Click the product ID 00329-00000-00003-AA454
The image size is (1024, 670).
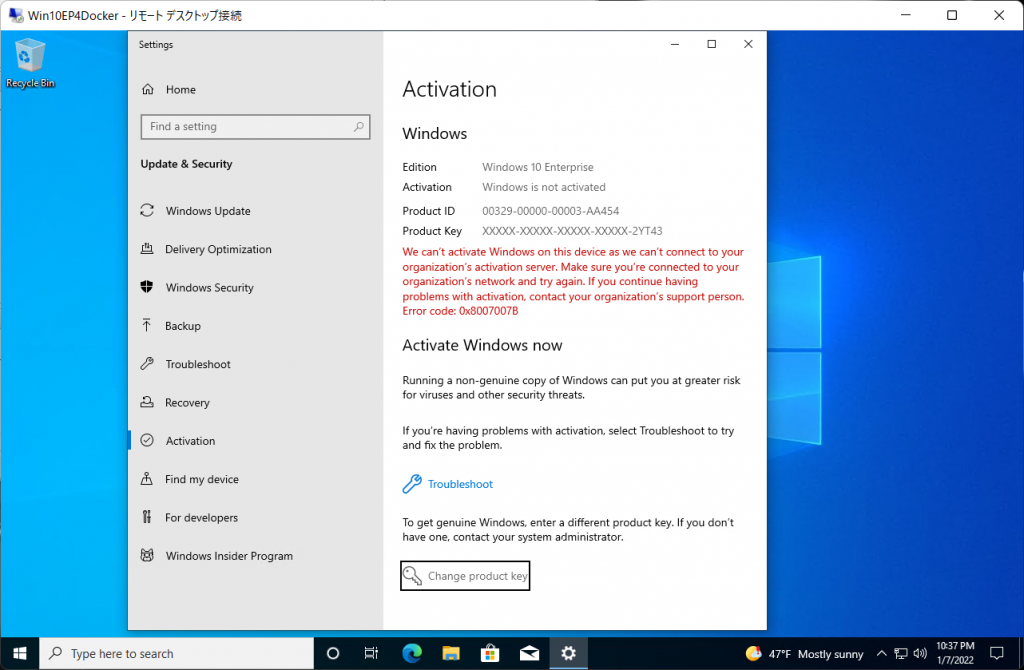click(551, 211)
